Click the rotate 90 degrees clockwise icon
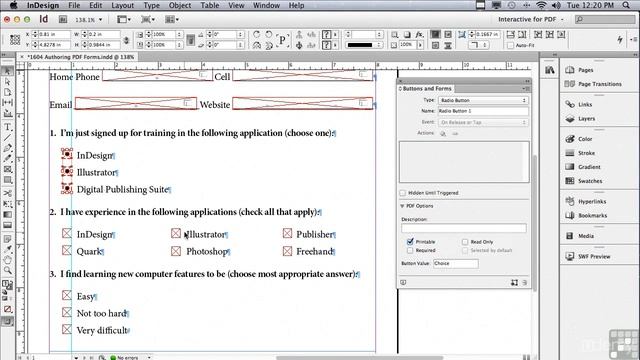The height and width of the screenshot is (360, 640). [x=256, y=35]
